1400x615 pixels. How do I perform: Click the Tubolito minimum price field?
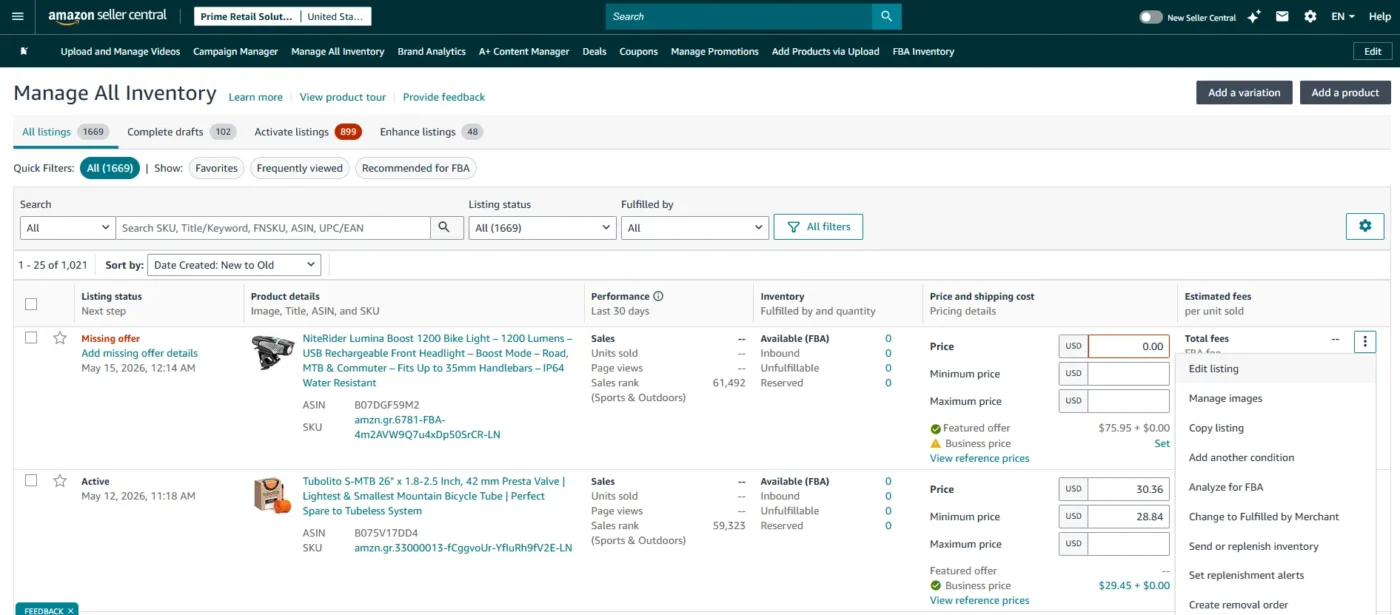[x=1129, y=517]
